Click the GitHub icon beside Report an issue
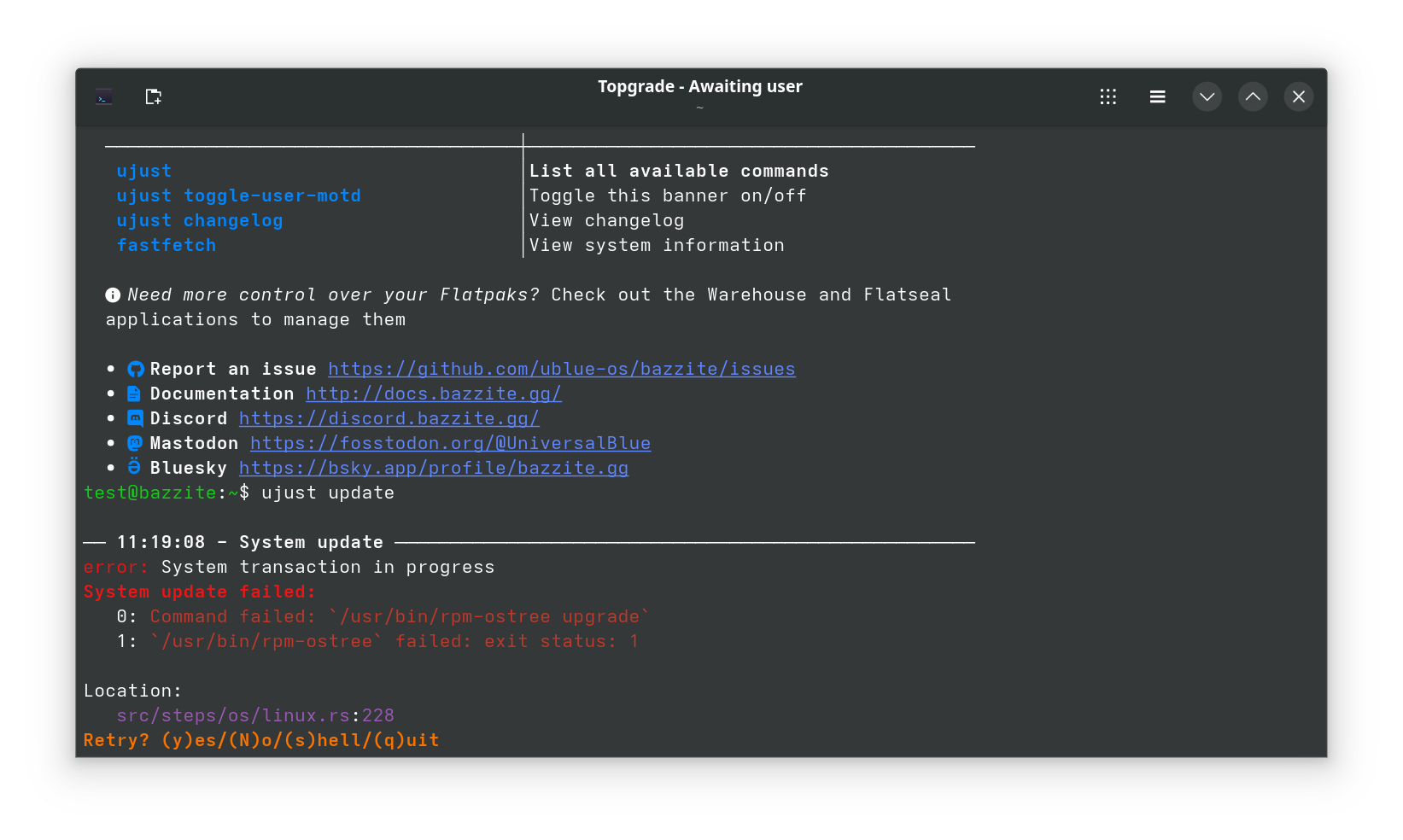 point(135,369)
